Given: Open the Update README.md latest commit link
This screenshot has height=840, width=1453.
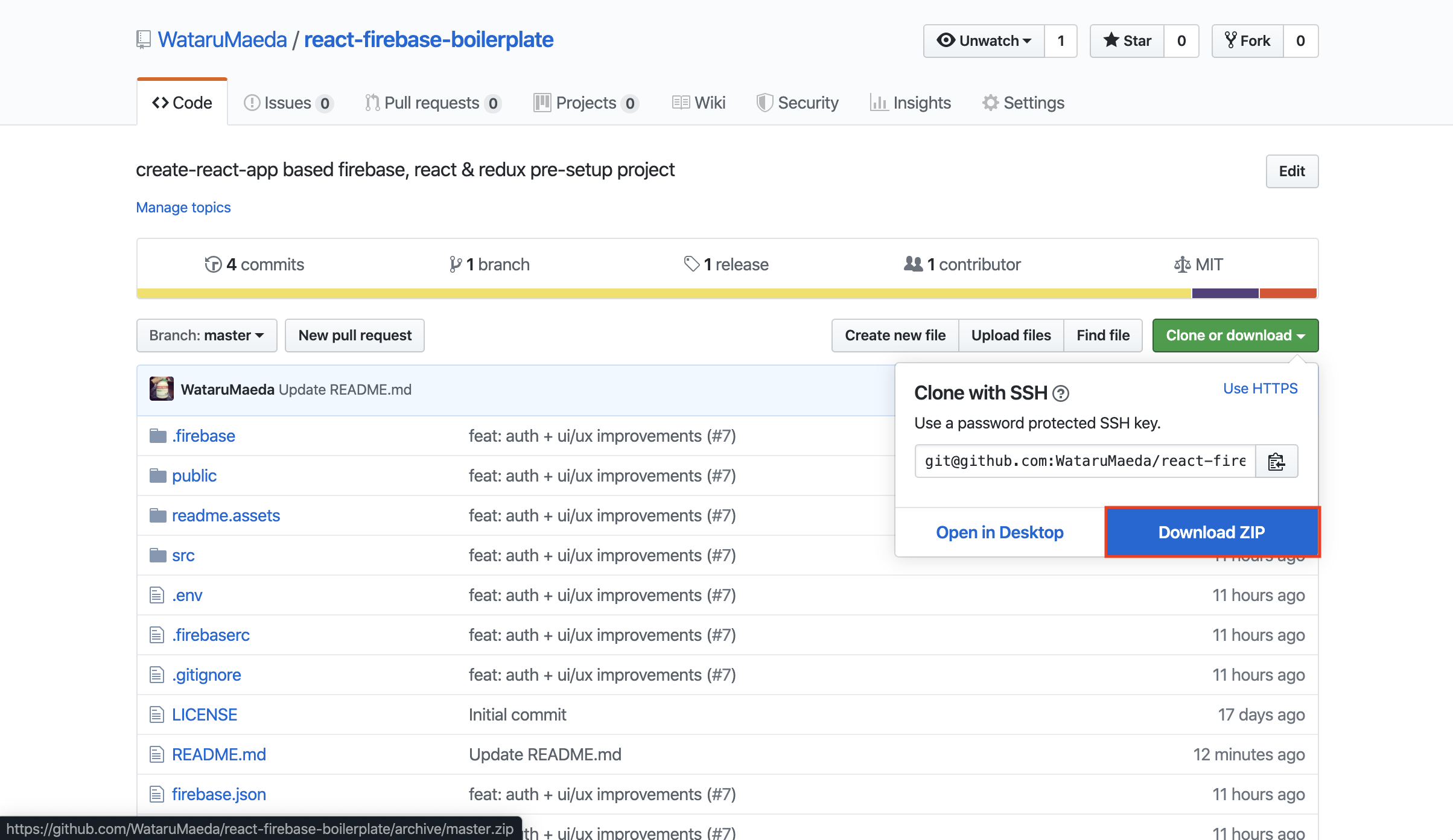Looking at the screenshot, I should coord(345,390).
